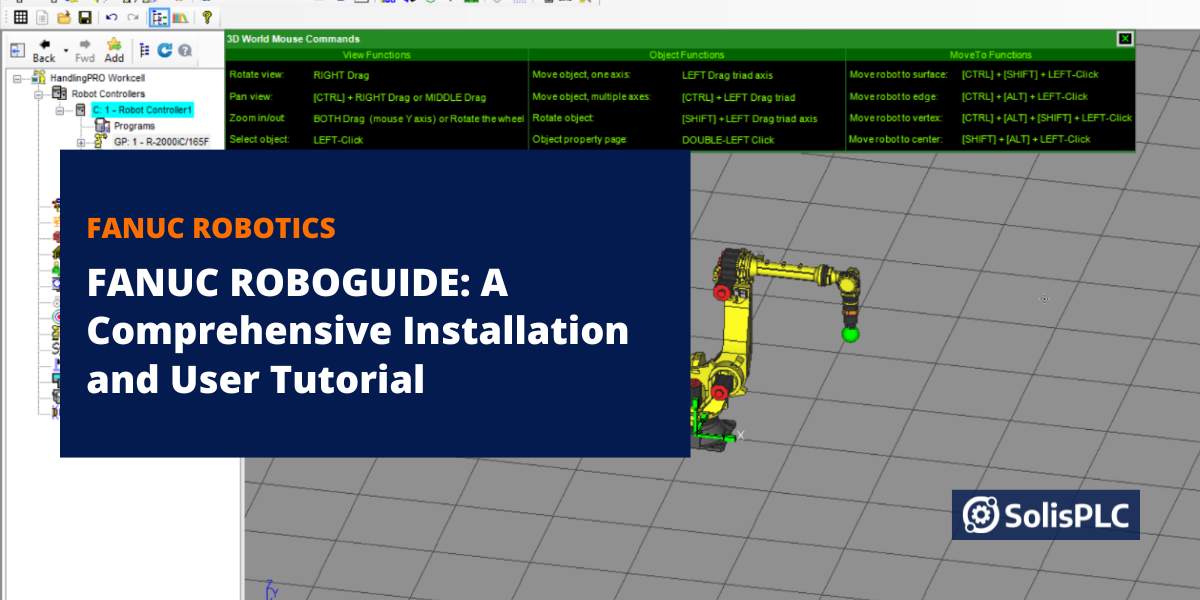
Task: Undo the last action
Action: tap(112, 17)
